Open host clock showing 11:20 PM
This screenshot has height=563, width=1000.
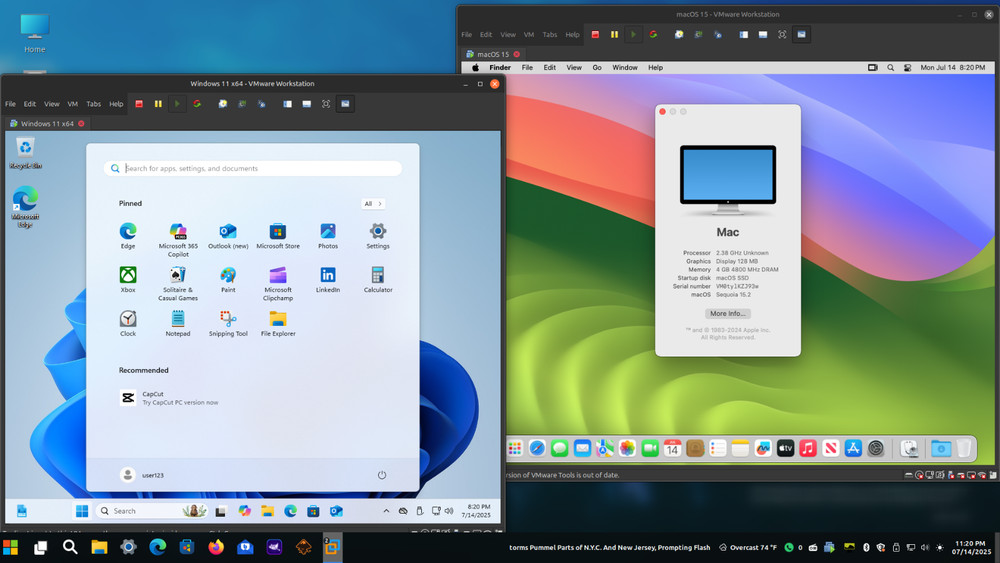click(971, 548)
